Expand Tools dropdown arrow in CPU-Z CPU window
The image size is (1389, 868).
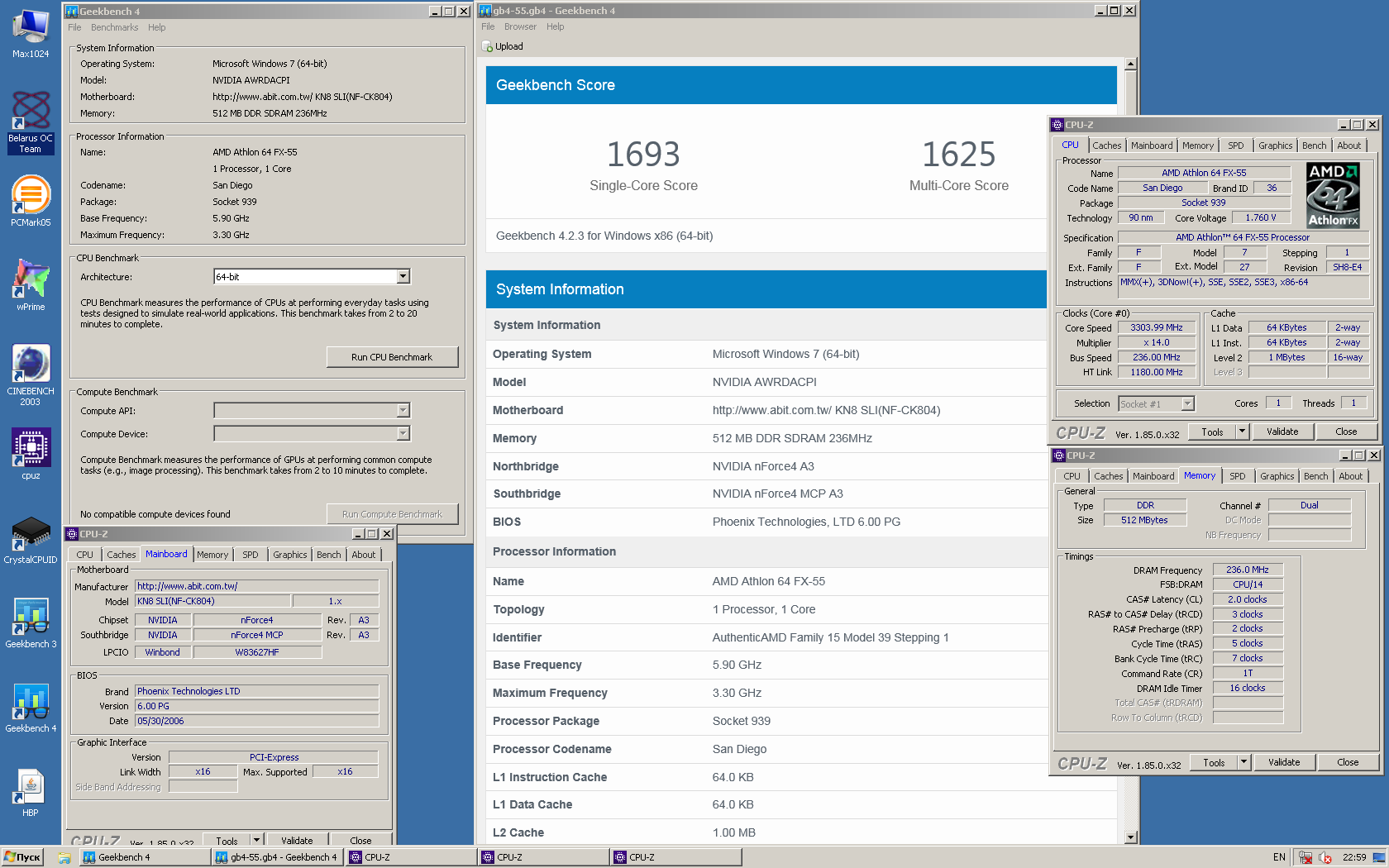1242,432
